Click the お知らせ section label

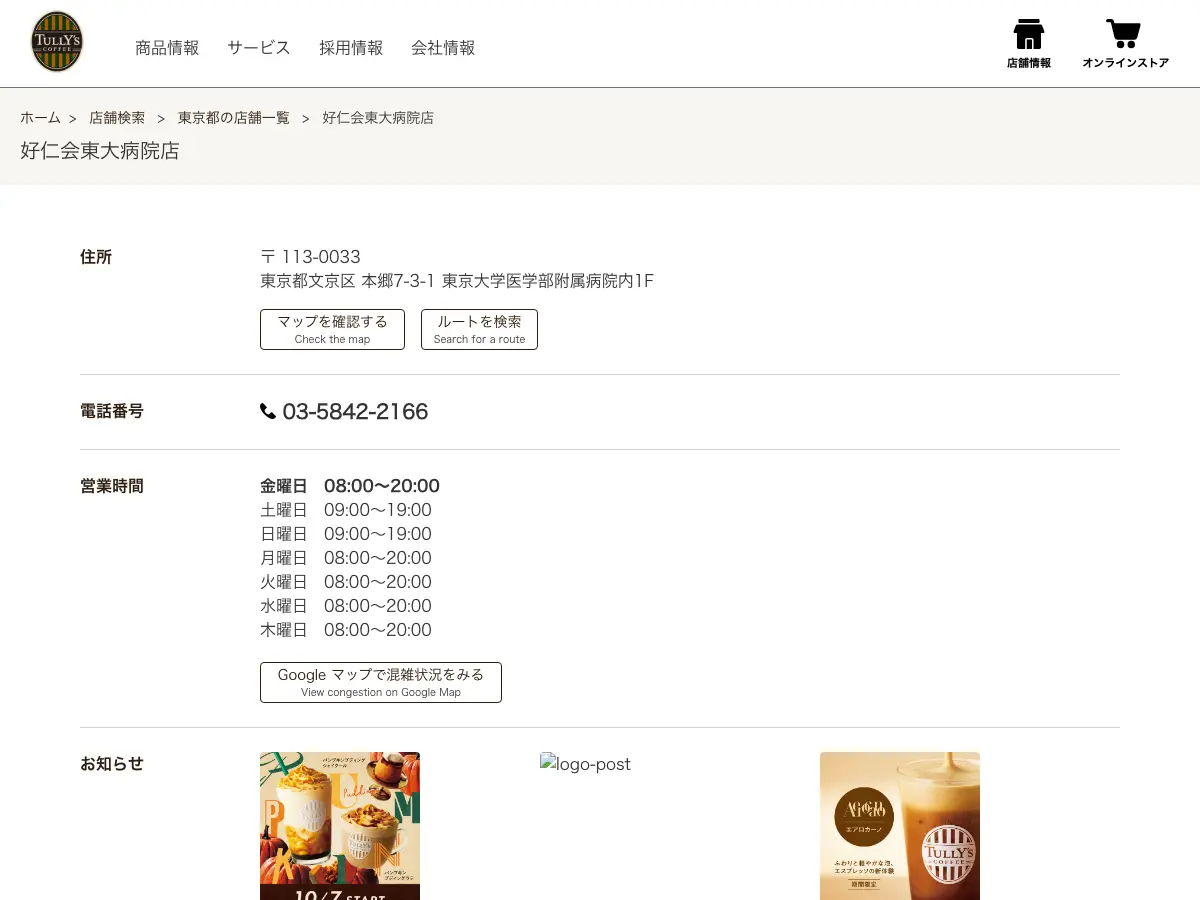[112, 764]
